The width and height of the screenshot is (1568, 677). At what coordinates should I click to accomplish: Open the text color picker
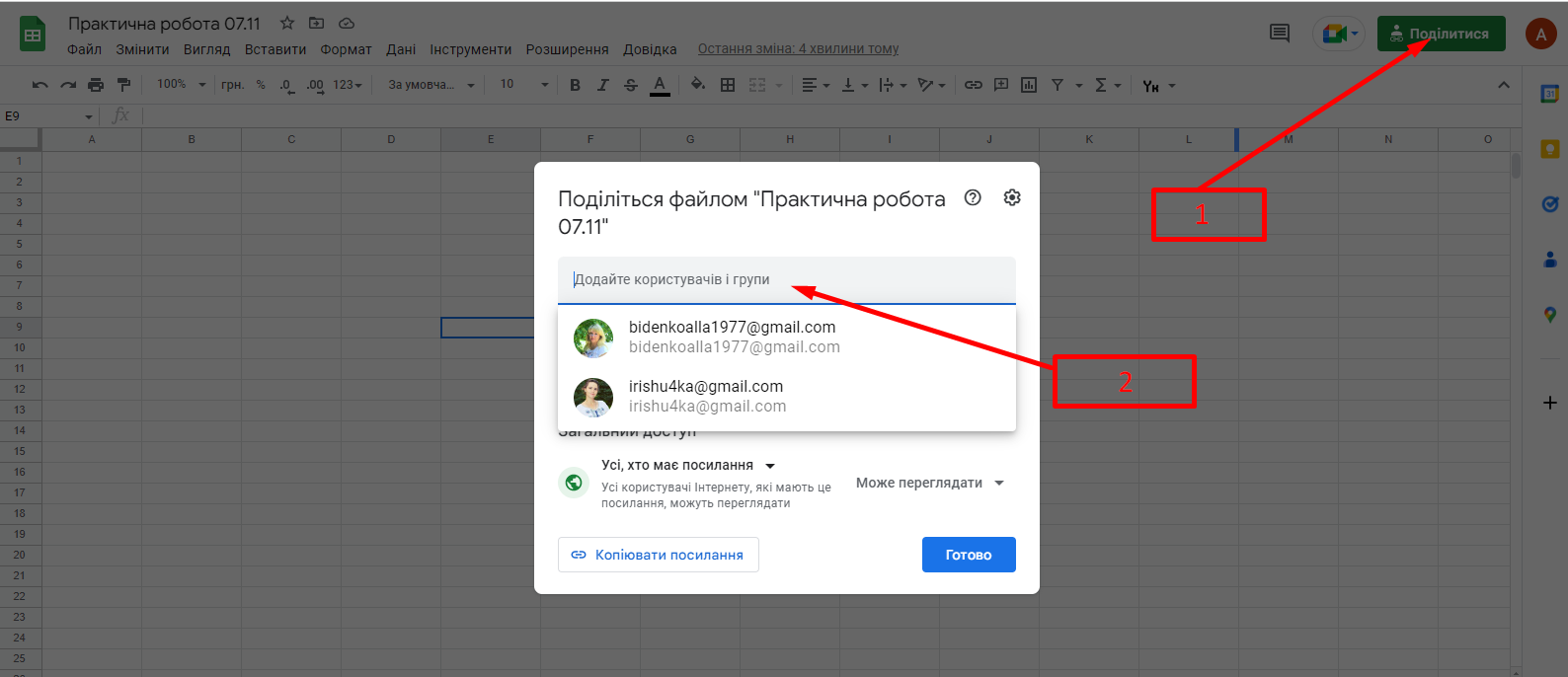point(660,85)
